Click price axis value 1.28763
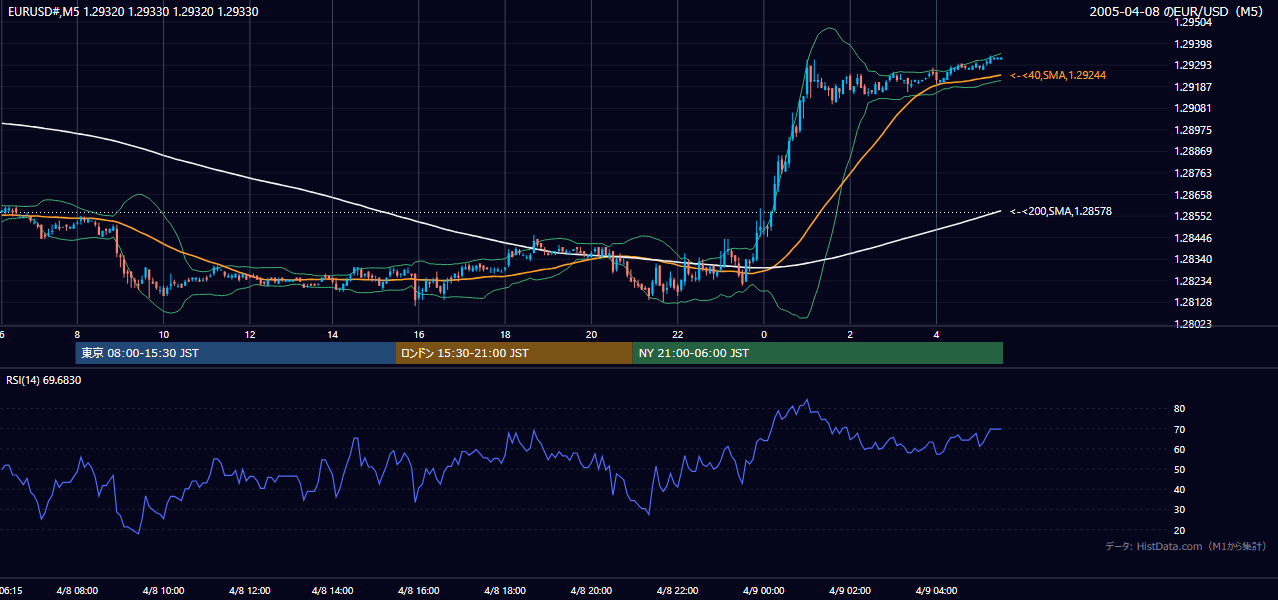This screenshot has width=1278, height=600. [x=1192, y=173]
